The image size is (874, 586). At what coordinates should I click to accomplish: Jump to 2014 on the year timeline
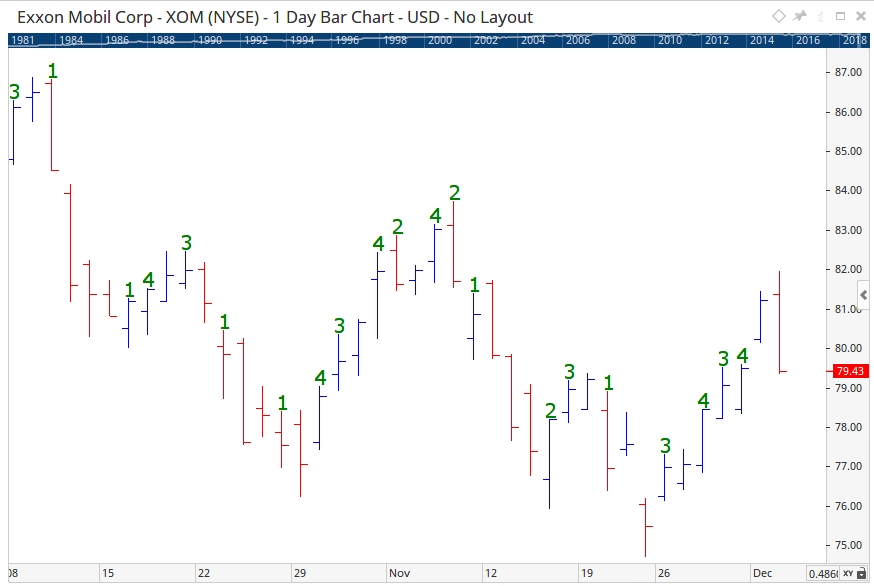tap(762, 40)
